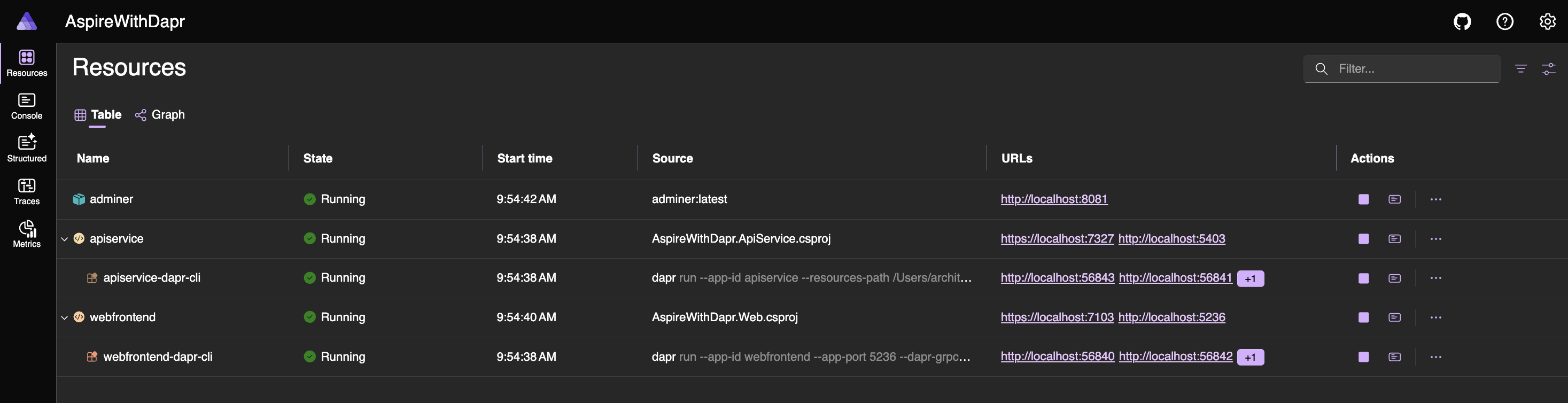Collapse the webfrontend row
This screenshot has height=403, width=1568.
point(65,318)
